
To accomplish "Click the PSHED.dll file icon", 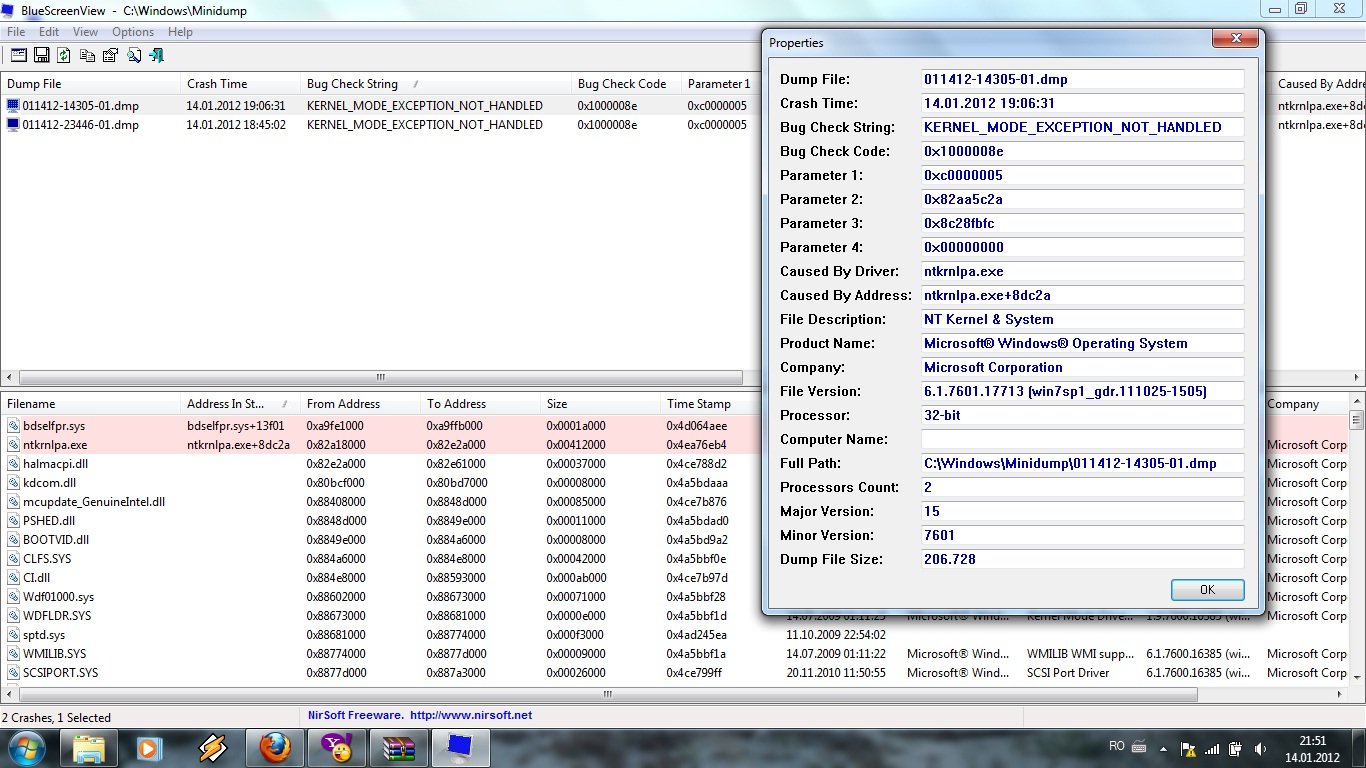I will click(x=13, y=521).
